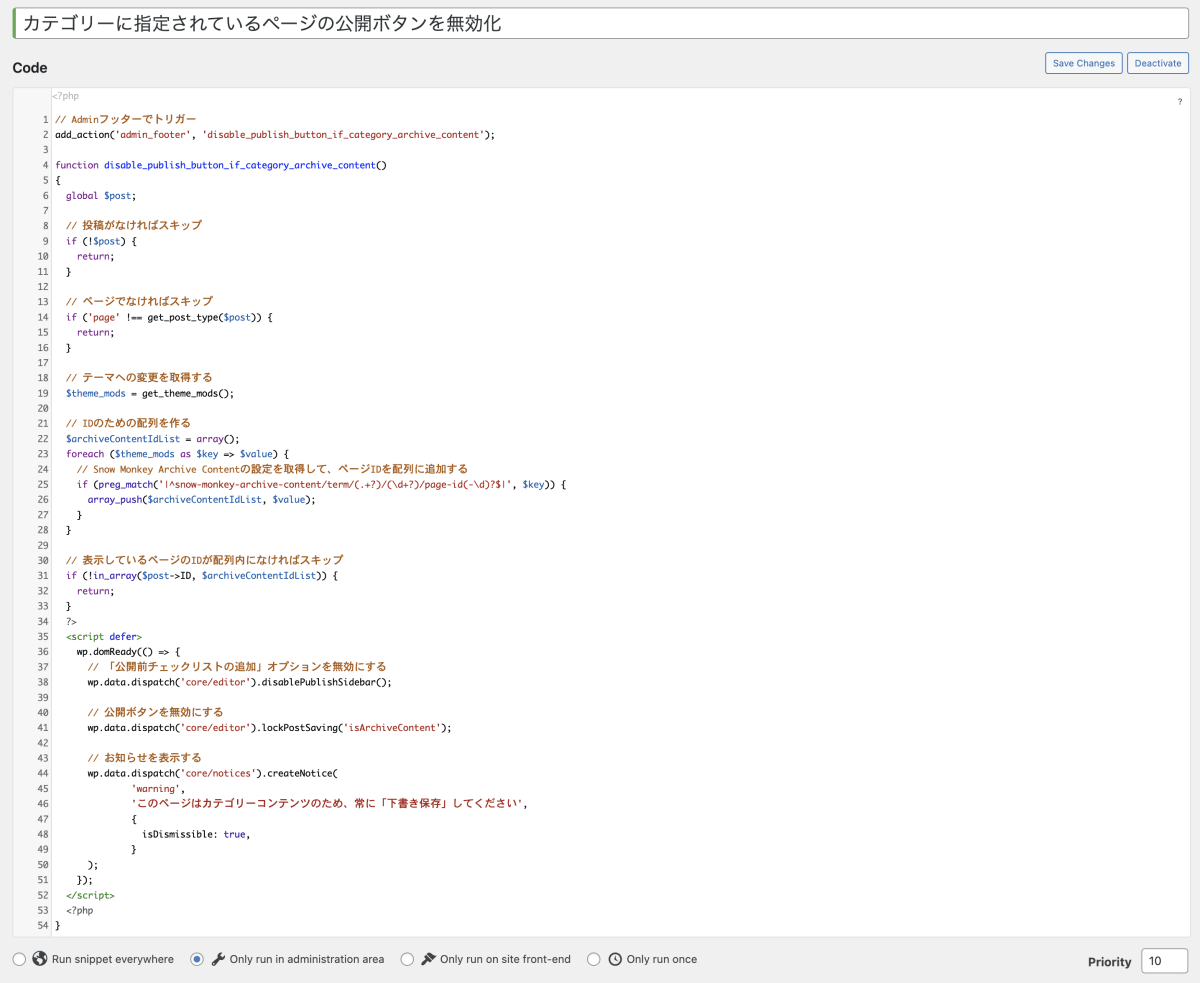Select the Run snippet everywhere radio button
This screenshot has width=1200, height=983.
click(x=20, y=959)
